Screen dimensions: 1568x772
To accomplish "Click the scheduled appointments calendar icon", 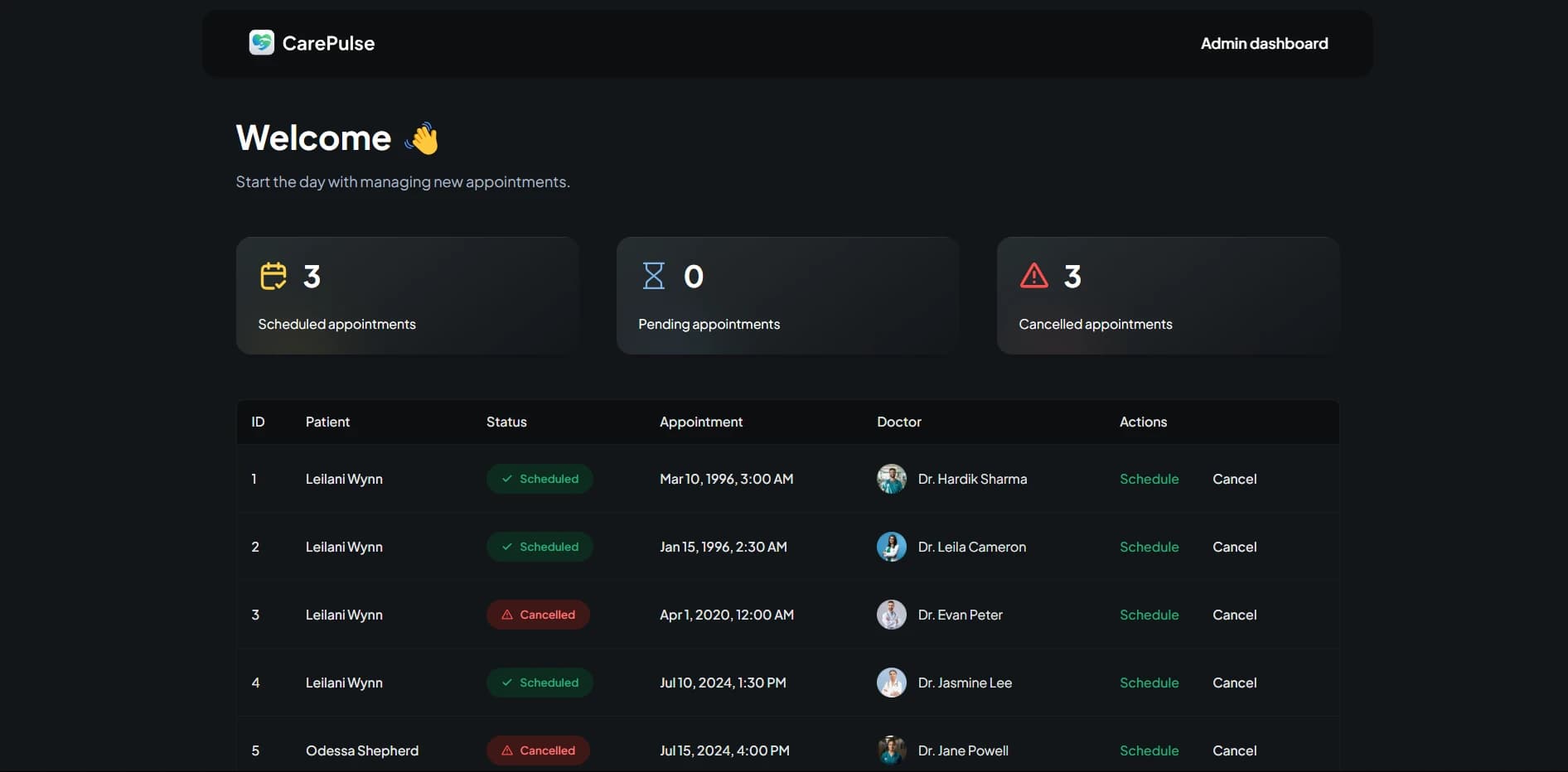I will 273,276.
